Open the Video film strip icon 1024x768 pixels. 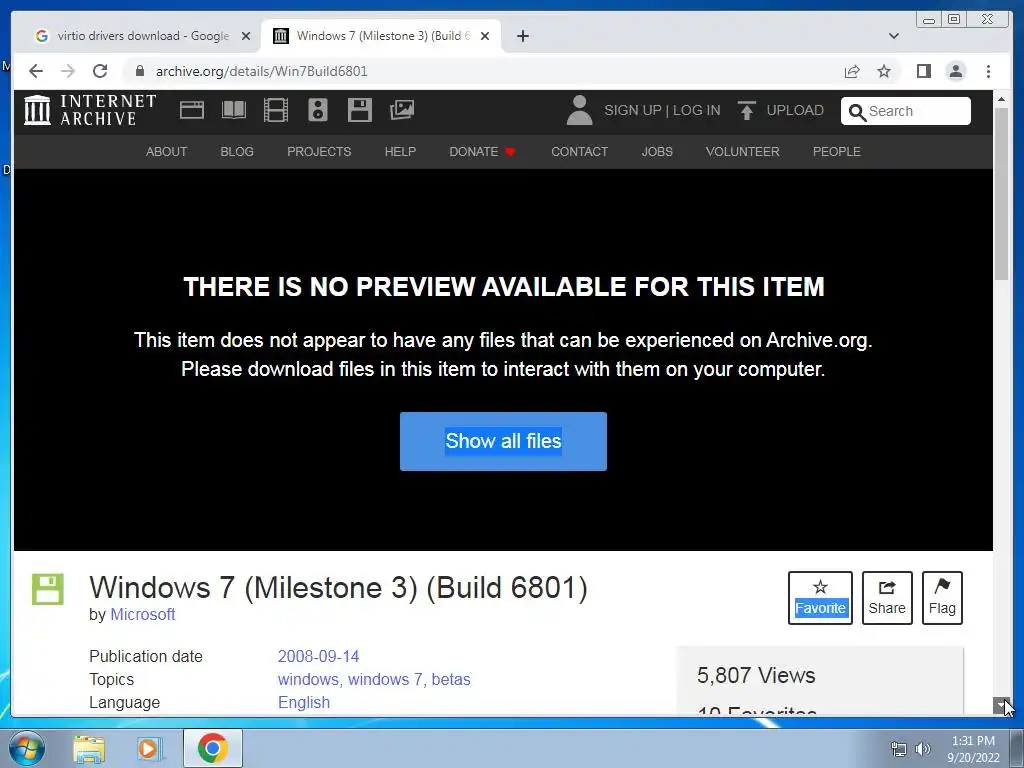click(276, 110)
